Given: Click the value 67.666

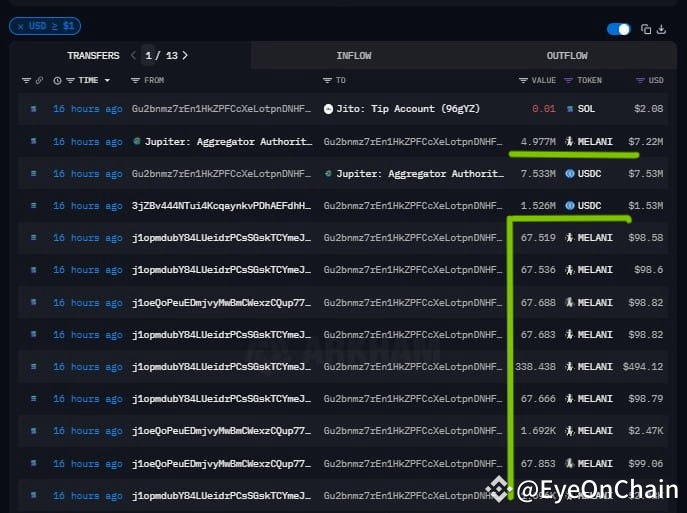Looking at the screenshot, I should pos(538,399).
